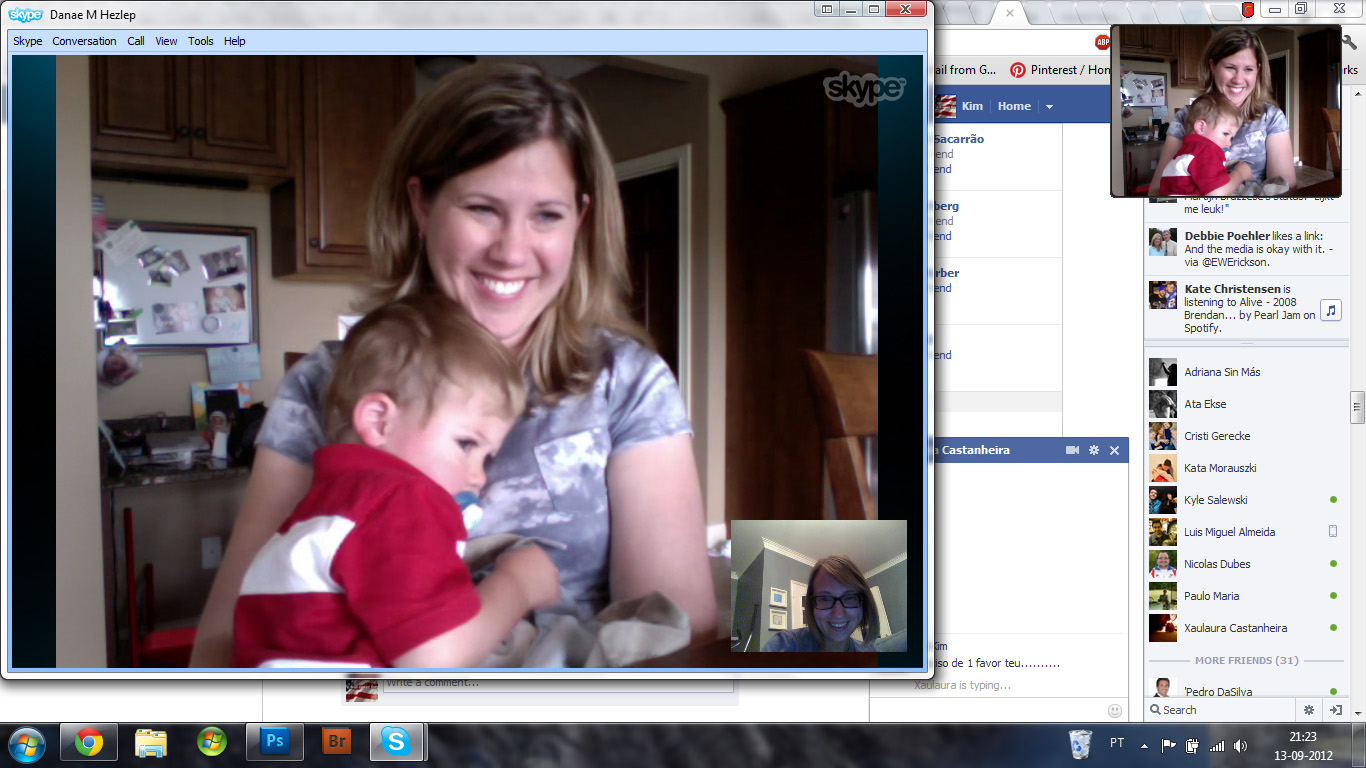
Task: Open the View menu in Skype
Action: 166,41
